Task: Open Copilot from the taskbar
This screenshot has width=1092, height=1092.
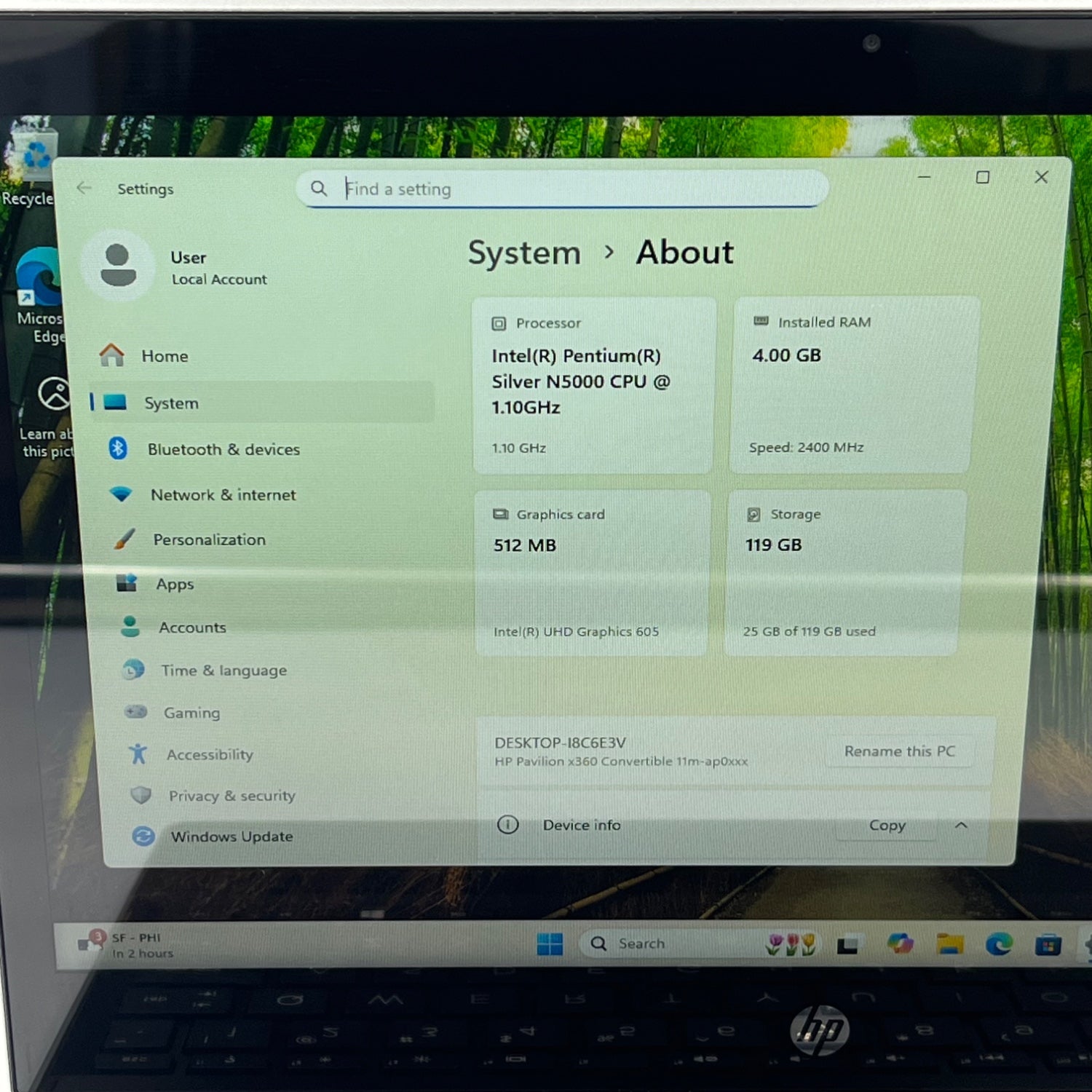Action: [x=901, y=944]
